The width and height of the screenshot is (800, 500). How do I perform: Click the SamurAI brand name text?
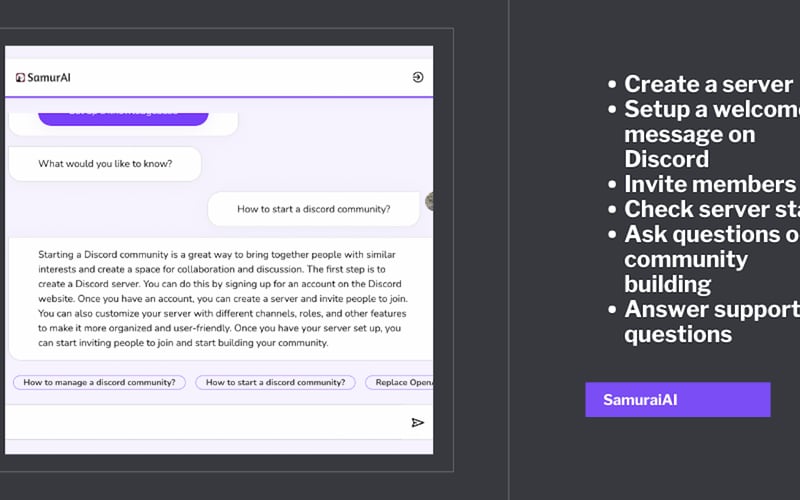49,78
